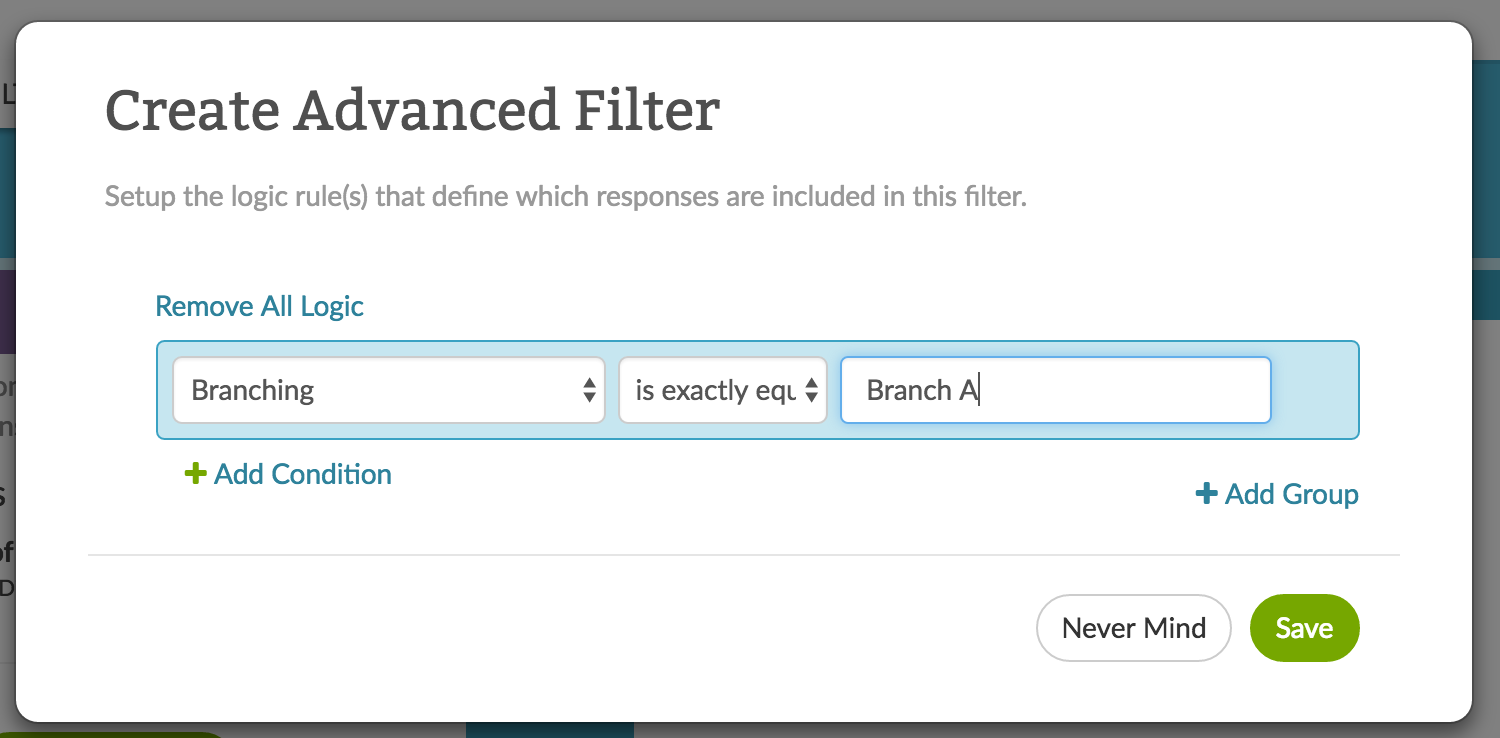The image size is (1500, 738).
Task: Click the up-down arrows on the Branching selector
Action: click(589, 390)
